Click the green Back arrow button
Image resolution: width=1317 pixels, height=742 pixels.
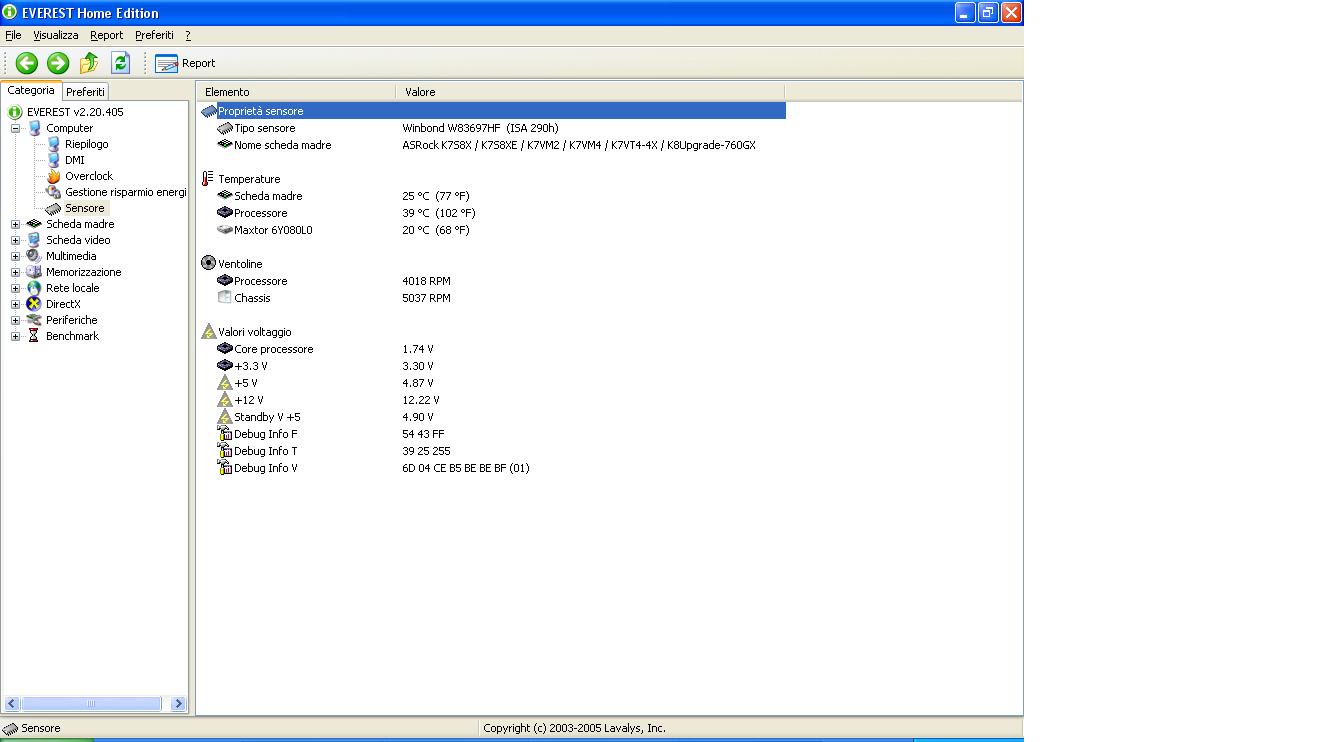point(27,63)
